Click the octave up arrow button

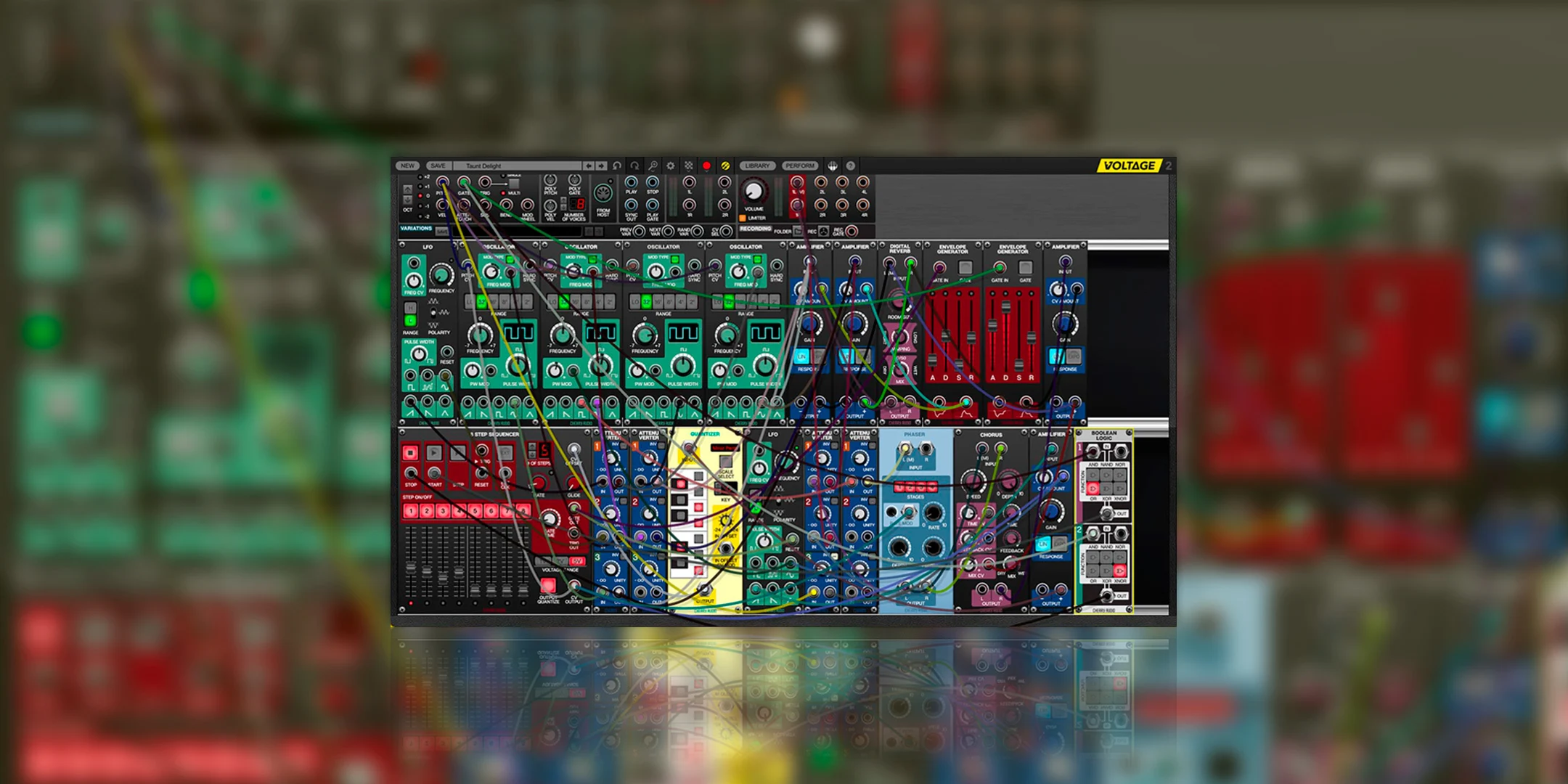pos(408,189)
